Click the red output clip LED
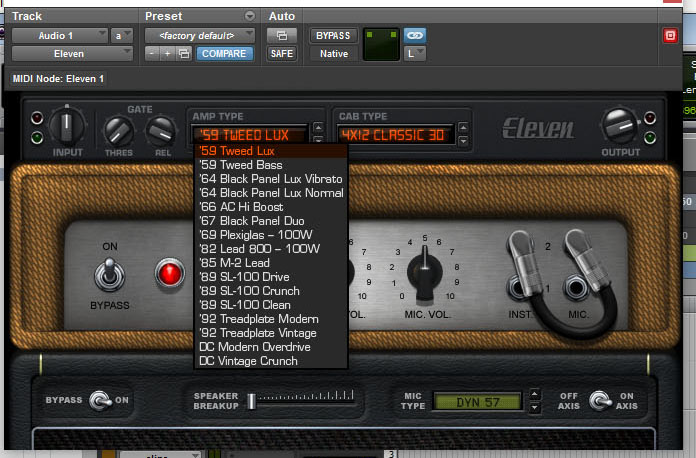 tap(650, 118)
